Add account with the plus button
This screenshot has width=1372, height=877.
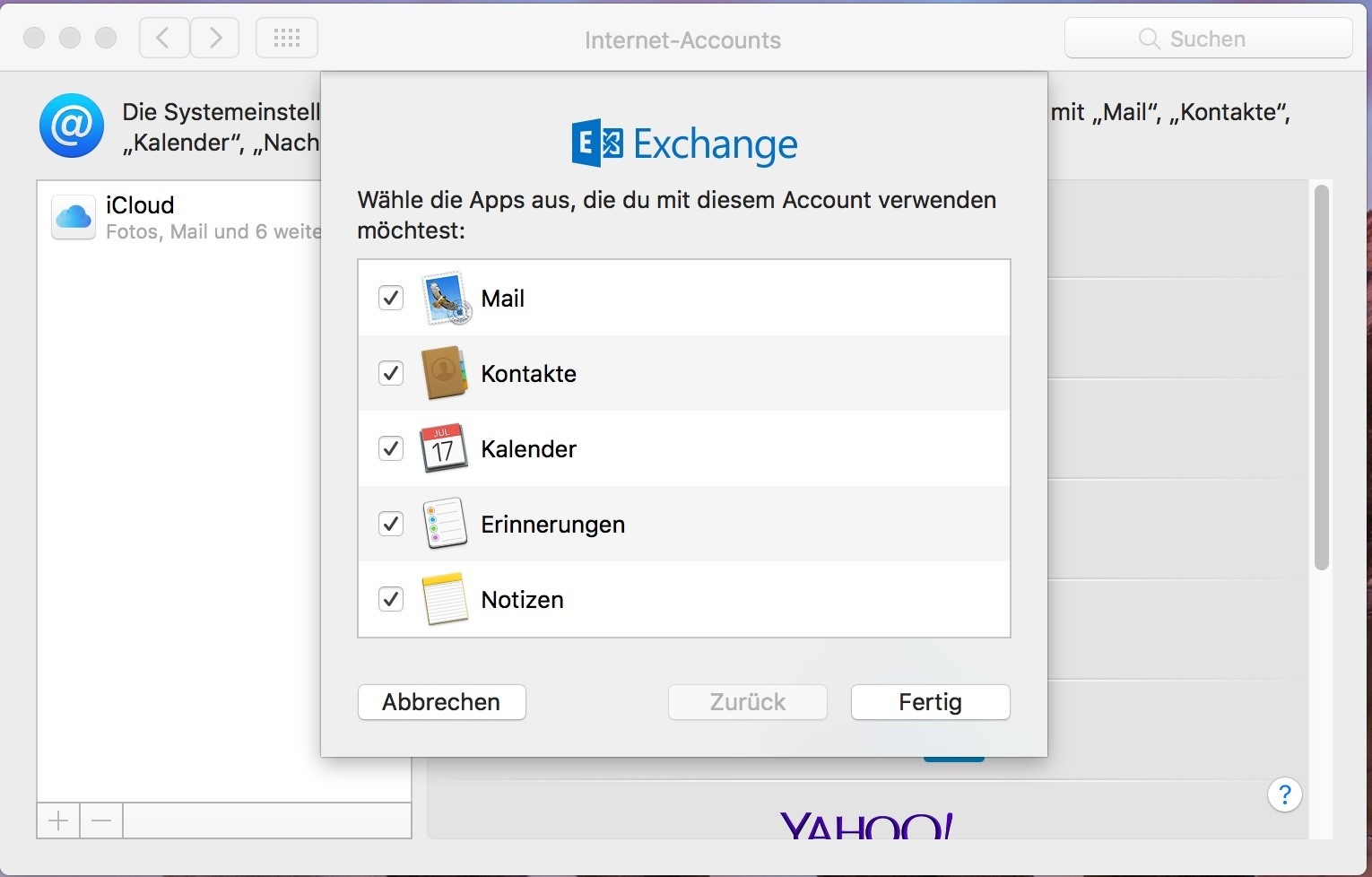click(x=58, y=821)
